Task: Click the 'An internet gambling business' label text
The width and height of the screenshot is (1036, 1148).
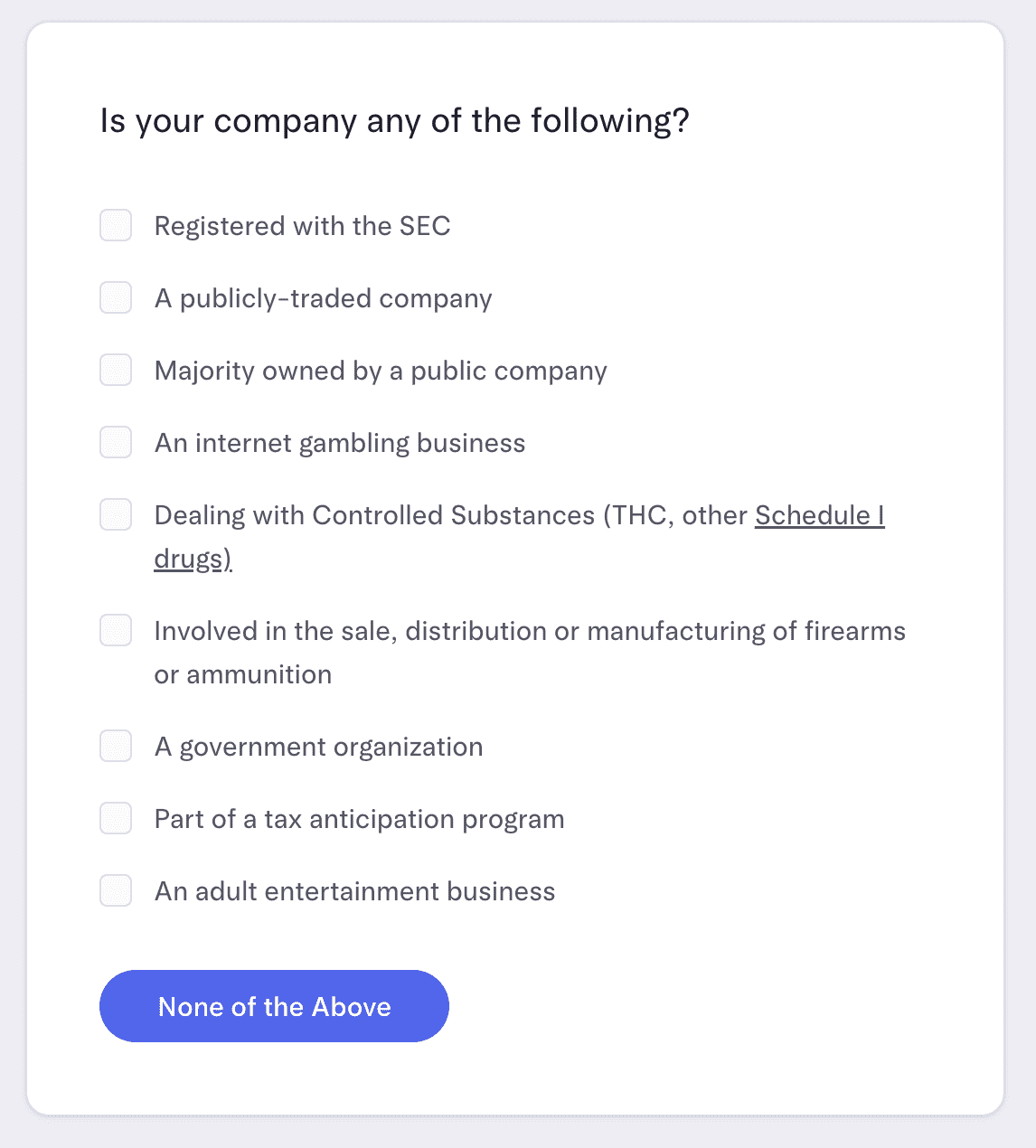Action: click(340, 443)
